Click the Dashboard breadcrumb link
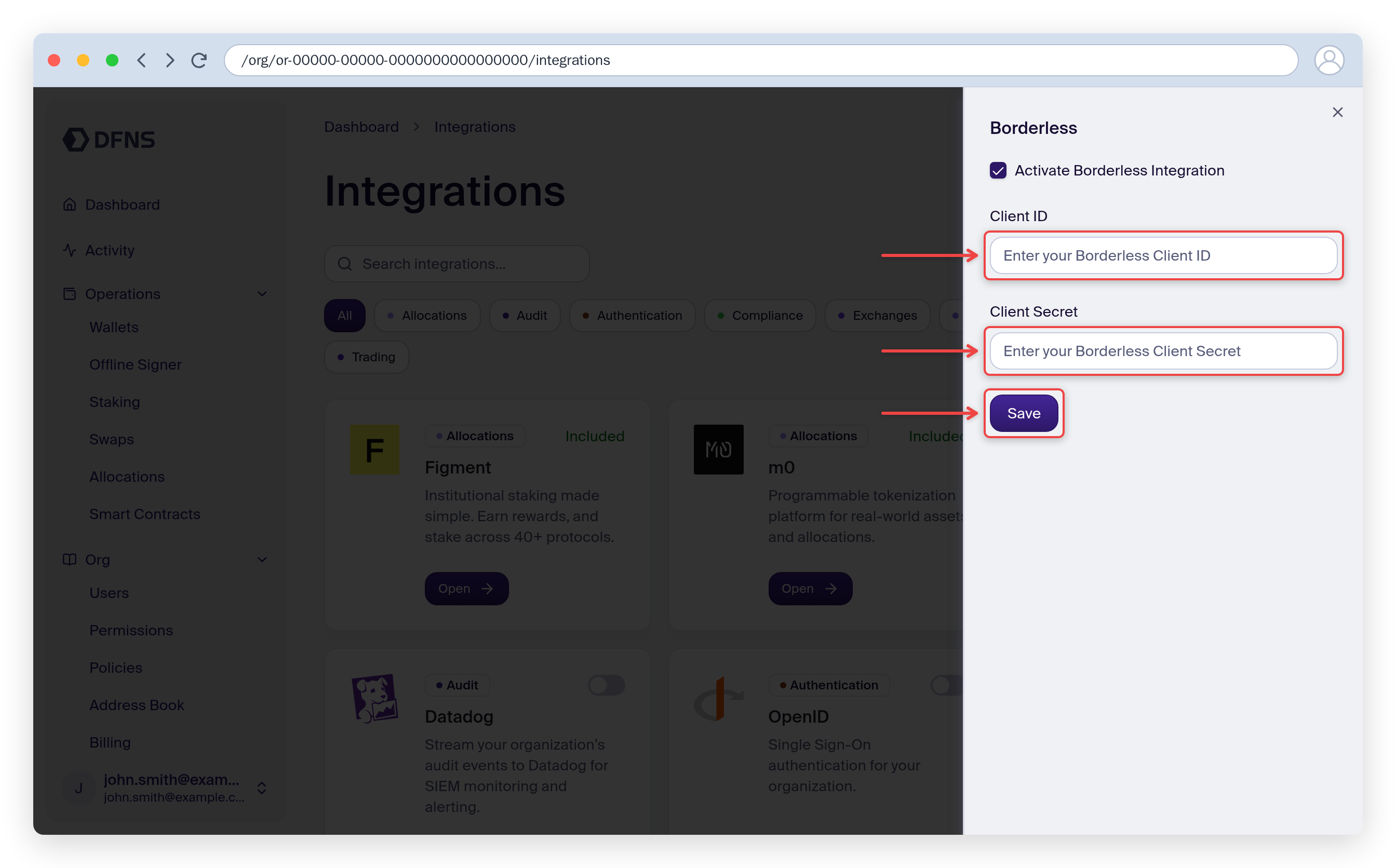Viewport: 1396px width, 868px height. coord(361,127)
